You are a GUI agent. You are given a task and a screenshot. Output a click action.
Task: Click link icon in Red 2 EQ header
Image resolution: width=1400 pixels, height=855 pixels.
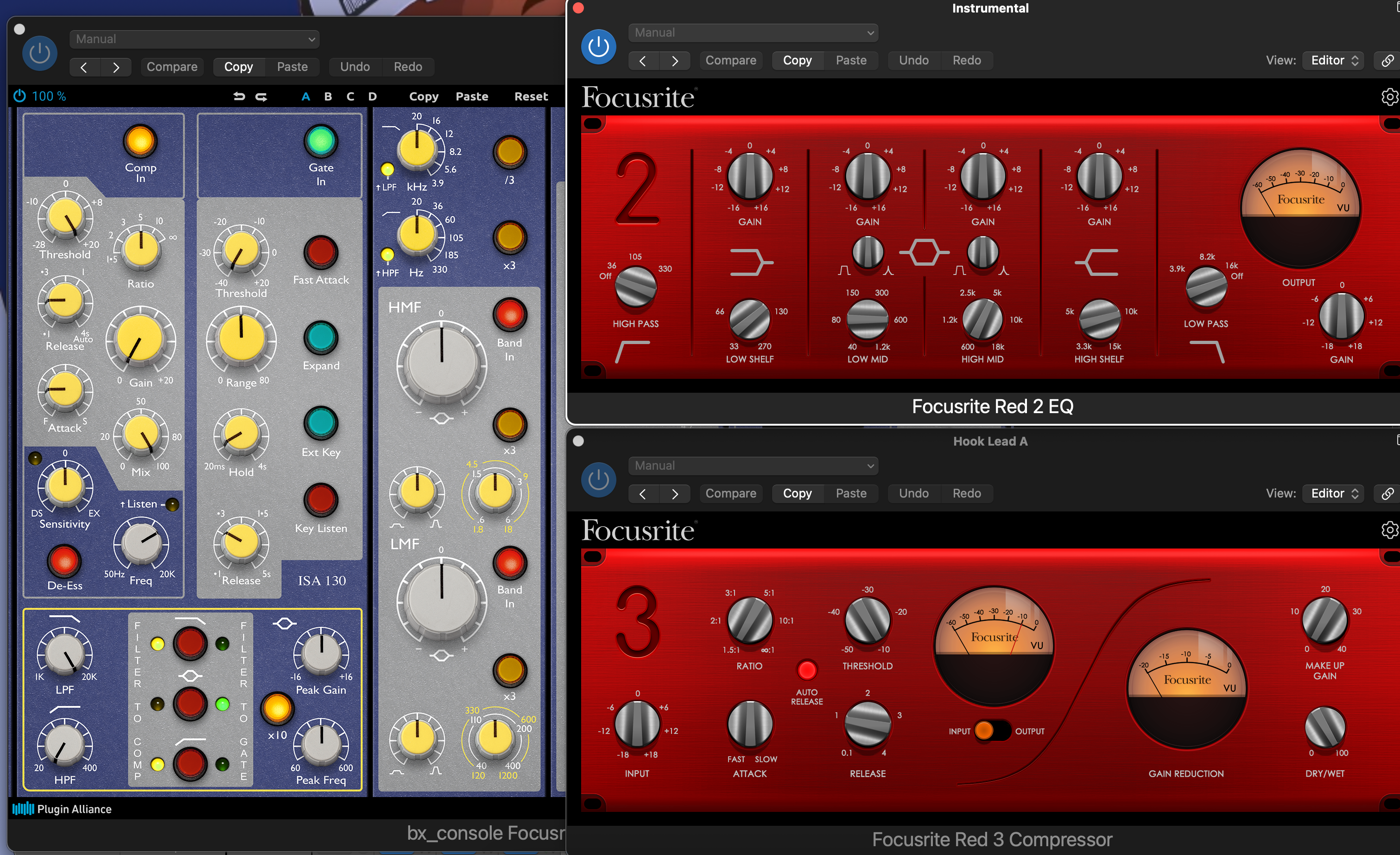(1387, 60)
